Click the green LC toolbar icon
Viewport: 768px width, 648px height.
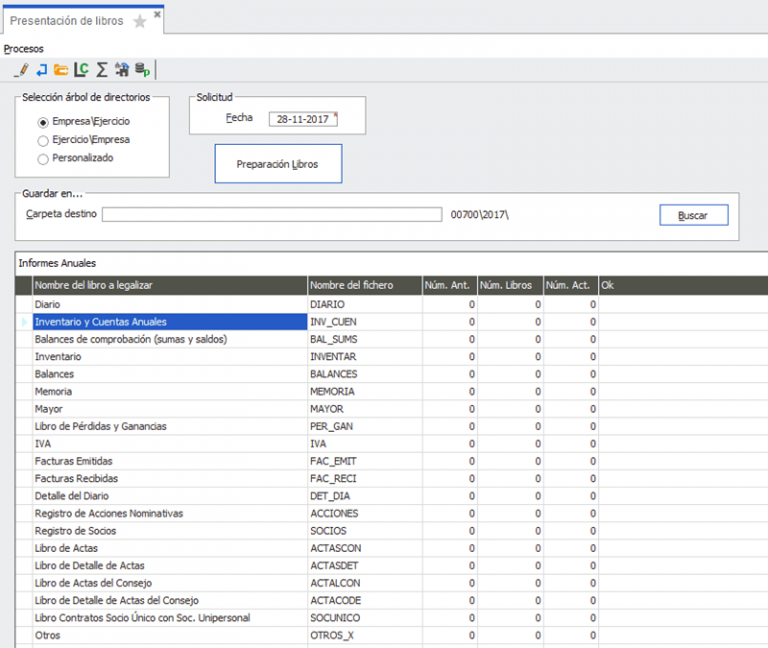pyautogui.click(x=81, y=69)
